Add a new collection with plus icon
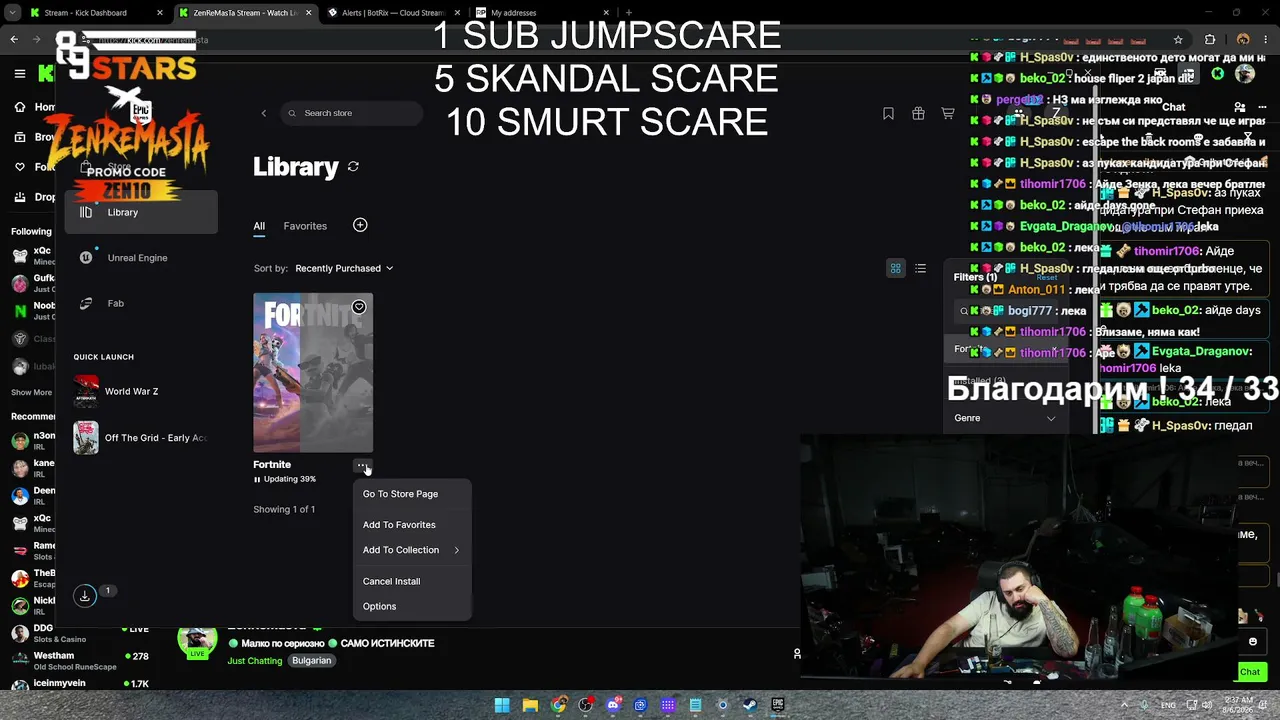 click(360, 225)
